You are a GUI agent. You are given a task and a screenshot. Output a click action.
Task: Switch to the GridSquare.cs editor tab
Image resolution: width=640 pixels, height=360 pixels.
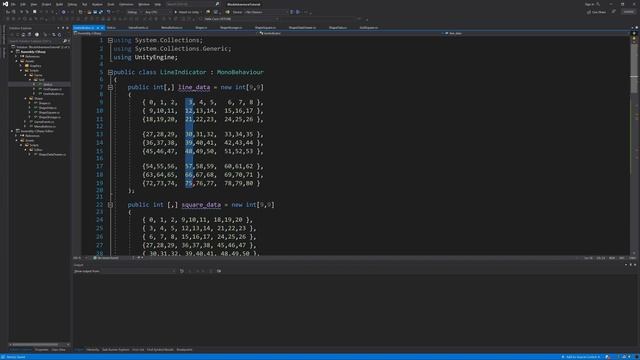click(369, 28)
